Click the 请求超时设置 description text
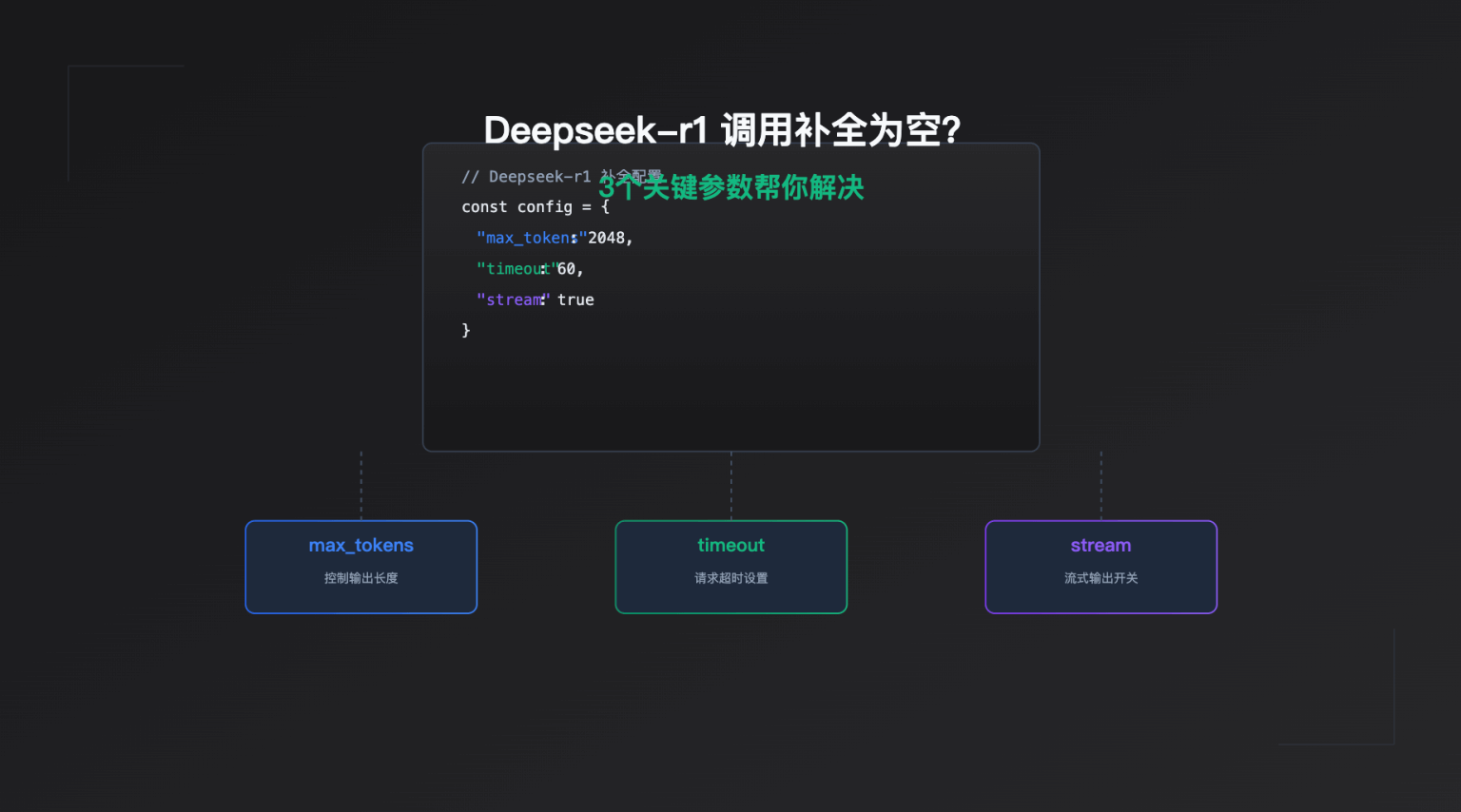The height and width of the screenshot is (812, 1461). click(x=730, y=577)
